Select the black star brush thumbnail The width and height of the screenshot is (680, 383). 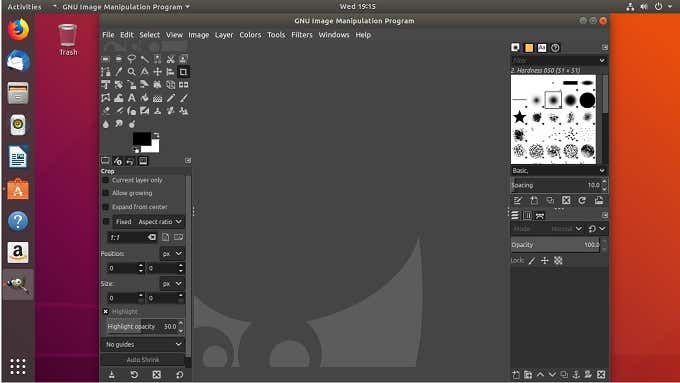point(520,117)
